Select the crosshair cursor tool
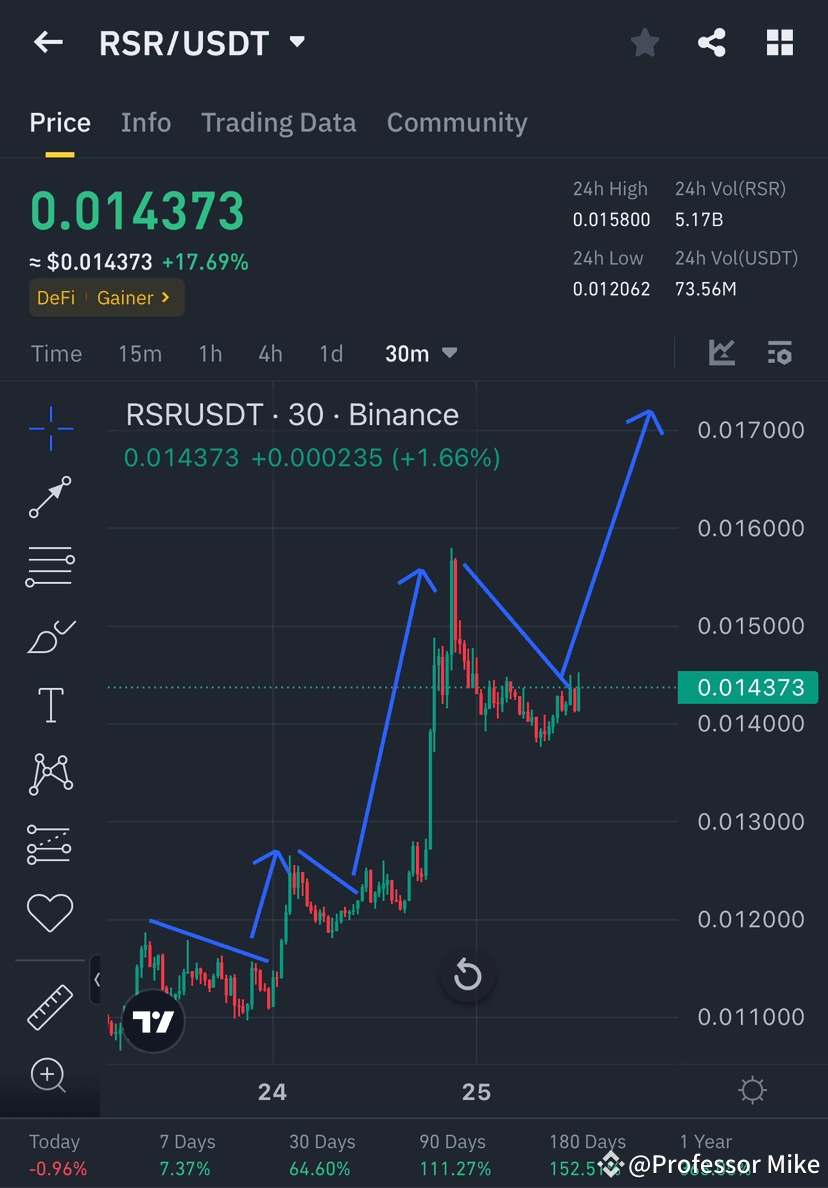 coord(49,428)
